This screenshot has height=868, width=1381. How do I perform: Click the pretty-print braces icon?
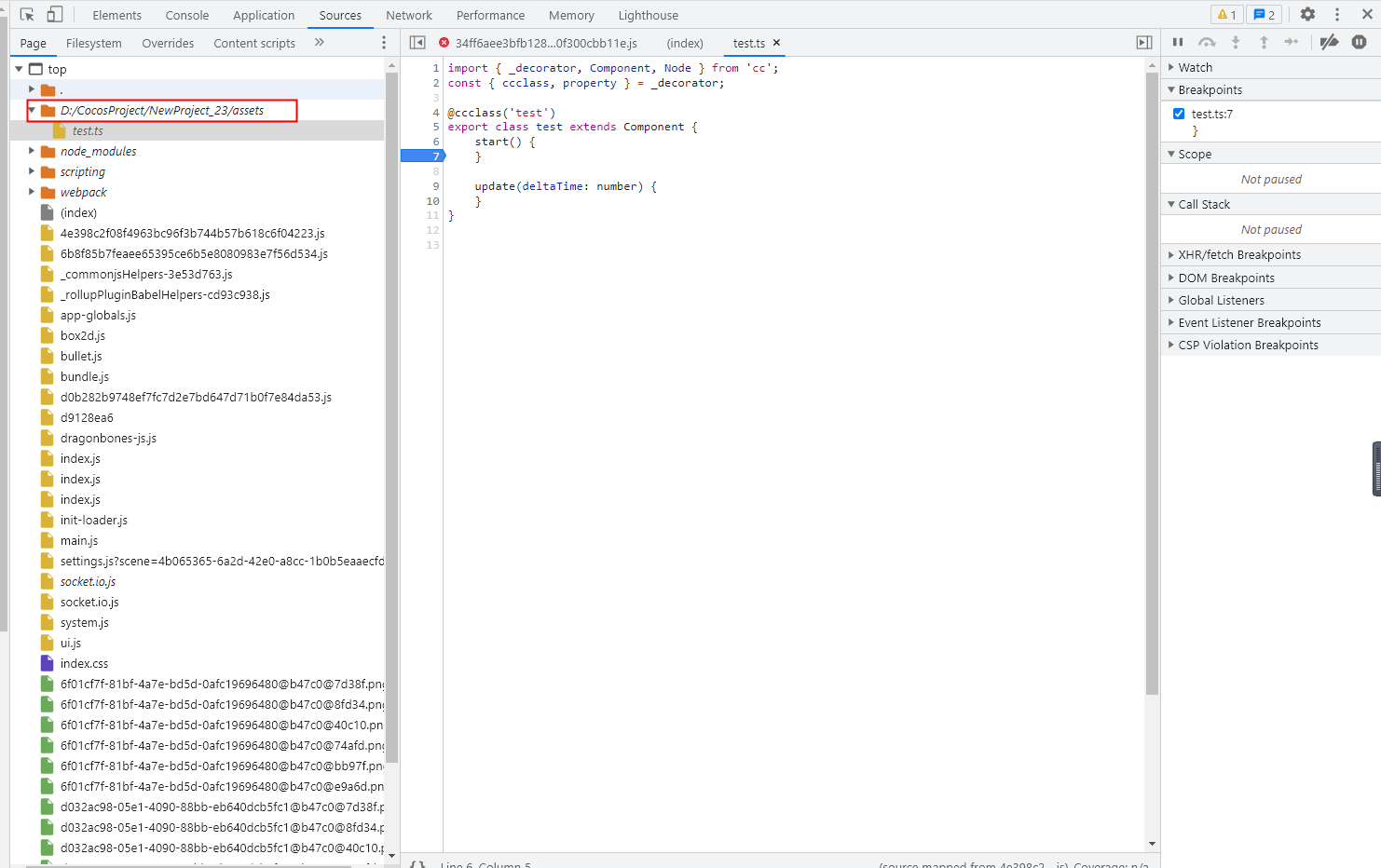point(418,864)
